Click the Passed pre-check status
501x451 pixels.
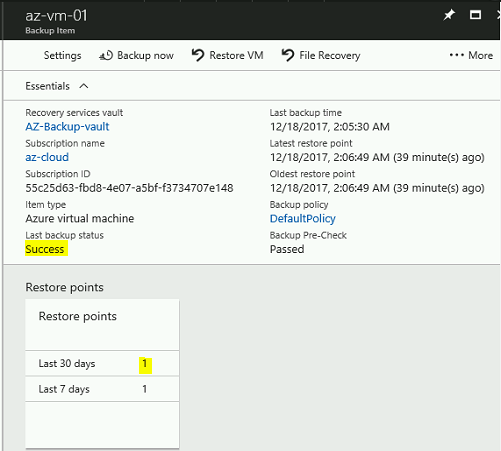pos(287,249)
